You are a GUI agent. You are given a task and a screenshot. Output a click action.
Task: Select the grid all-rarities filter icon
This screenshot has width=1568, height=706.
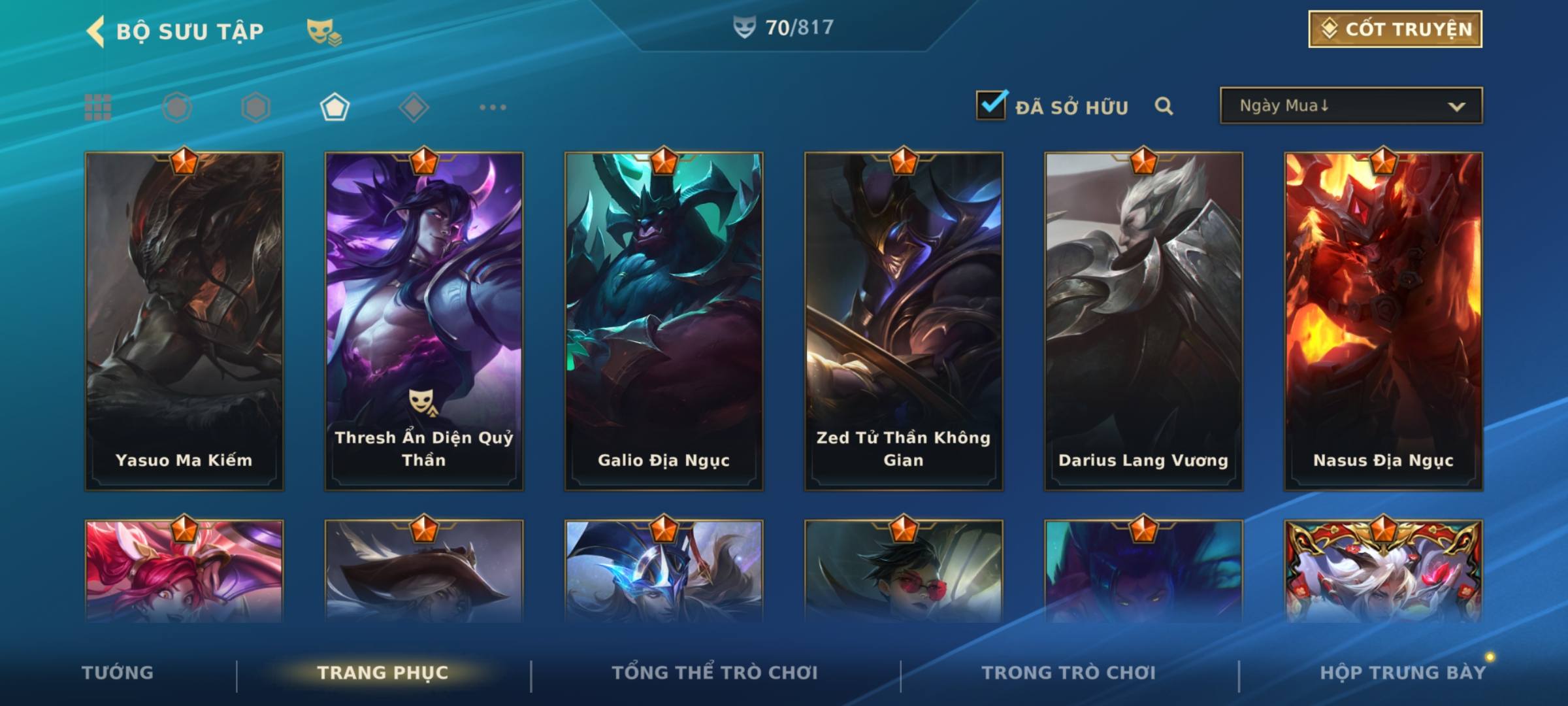[x=98, y=107]
